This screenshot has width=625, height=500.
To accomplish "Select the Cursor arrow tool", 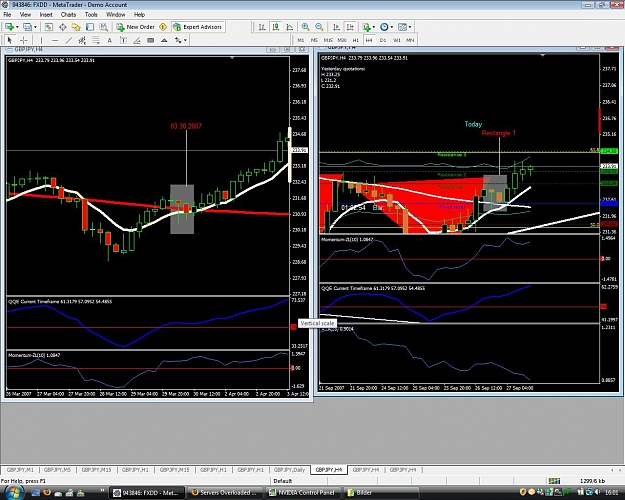I will coord(10,40).
